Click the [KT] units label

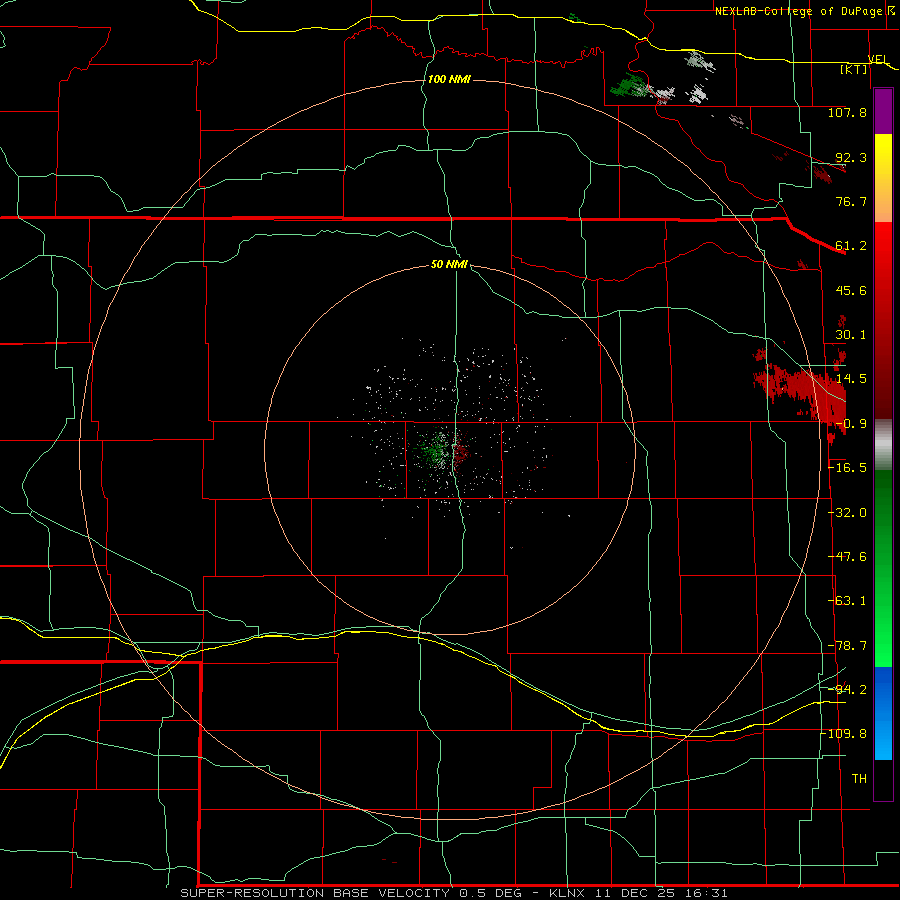854,69
